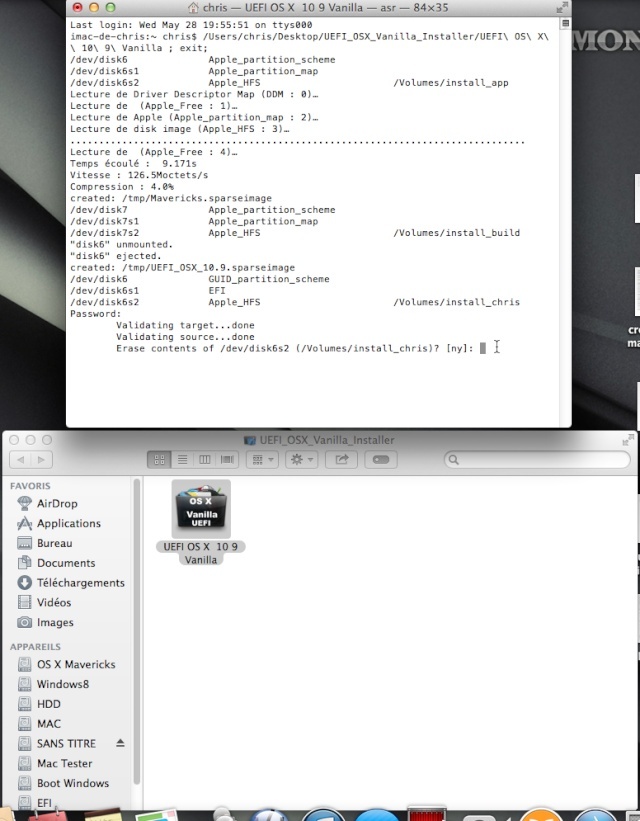
Task: Switch Finder to icon view
Action: [159, 460]
